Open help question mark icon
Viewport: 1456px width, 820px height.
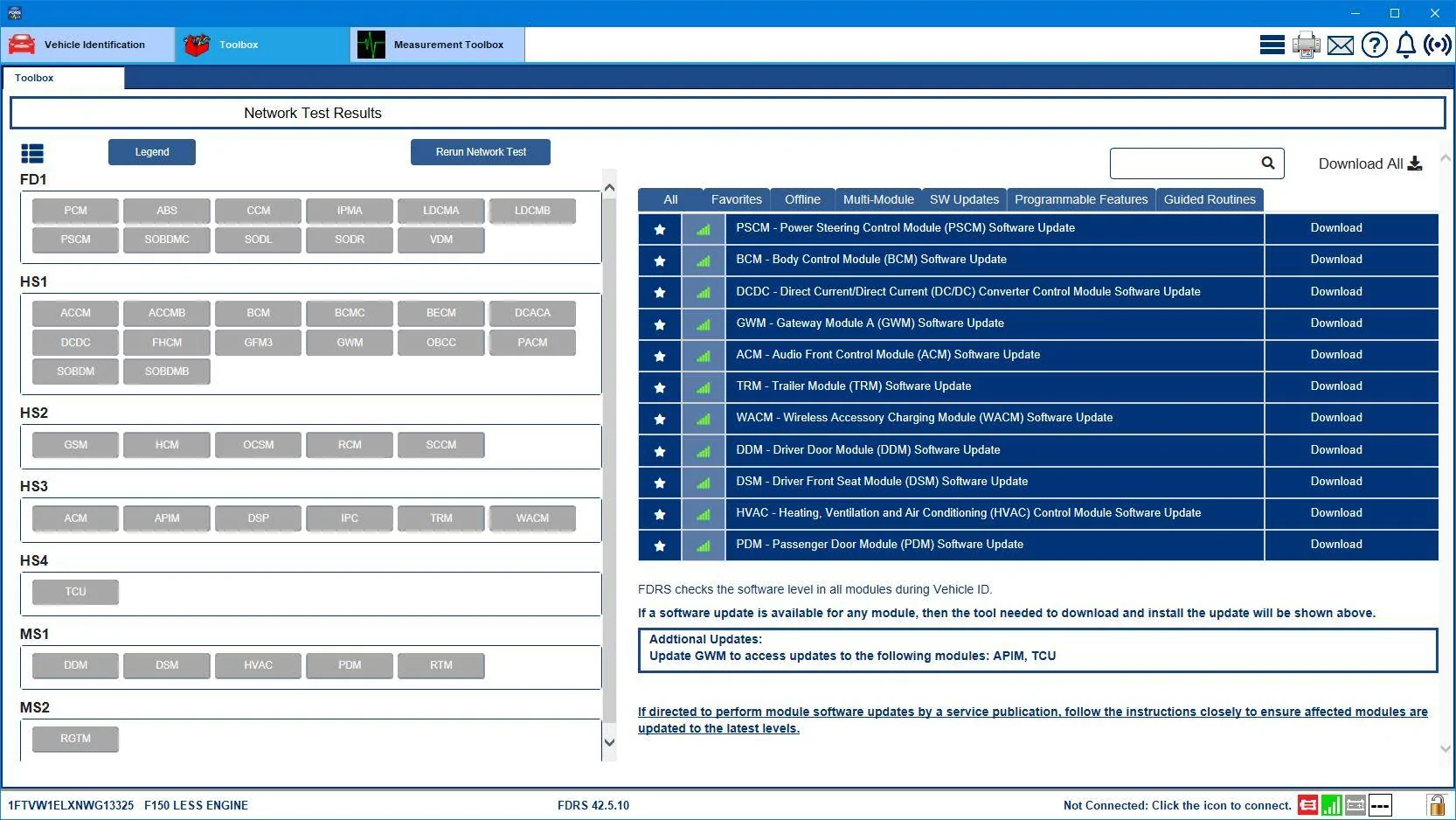(x=1375, y=45)
